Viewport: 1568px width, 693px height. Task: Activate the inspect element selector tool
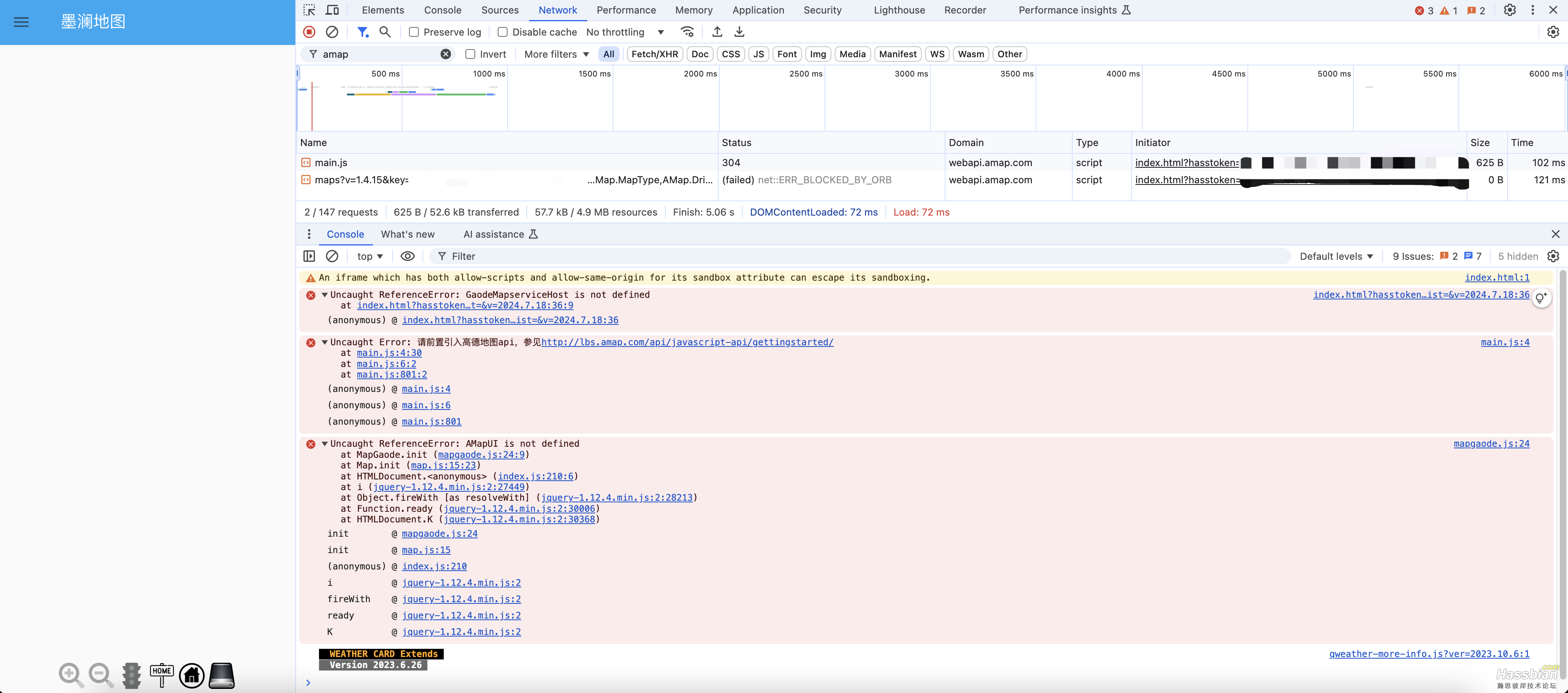coord(309,10)
